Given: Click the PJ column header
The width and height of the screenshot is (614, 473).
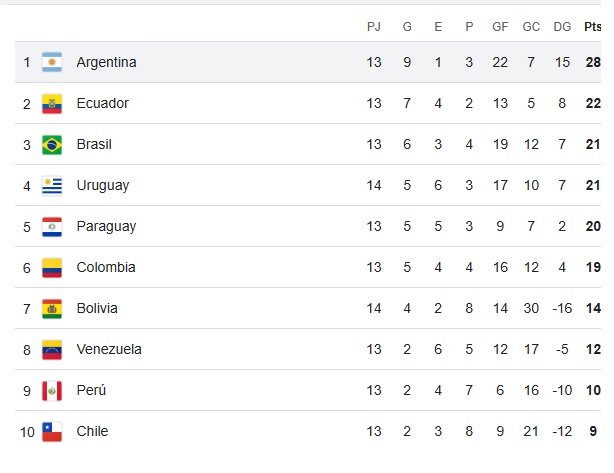Looking at the screenshot, I should [x=374, y=27].
